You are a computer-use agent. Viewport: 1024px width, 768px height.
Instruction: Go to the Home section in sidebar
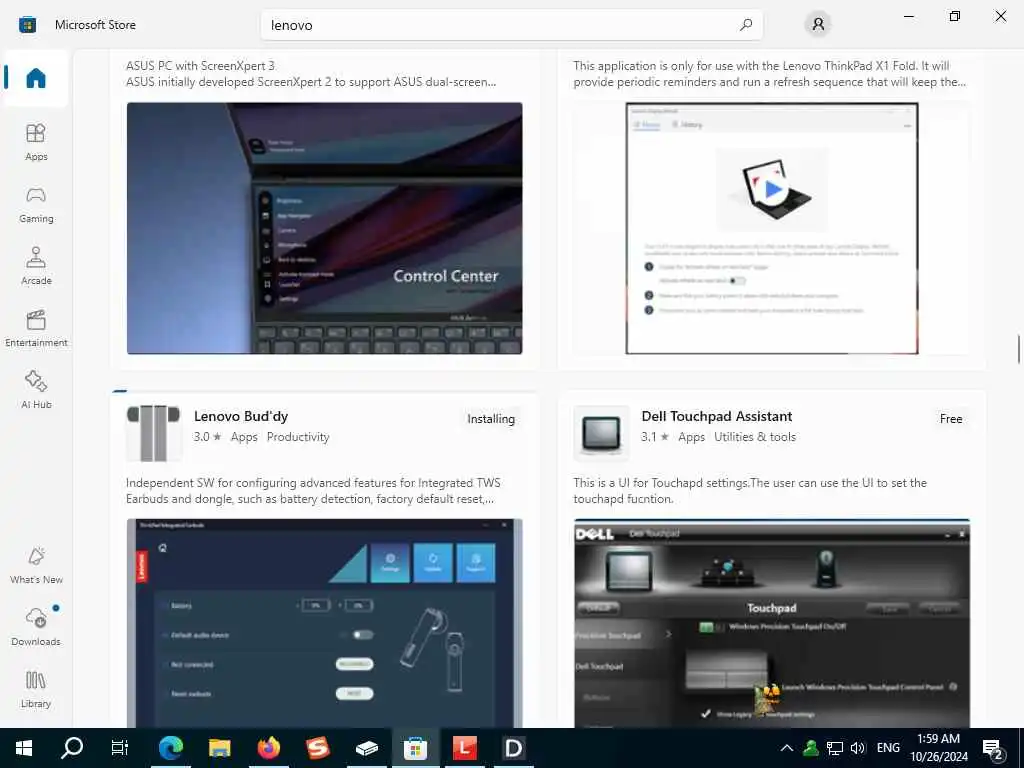[x=36, y=78]
